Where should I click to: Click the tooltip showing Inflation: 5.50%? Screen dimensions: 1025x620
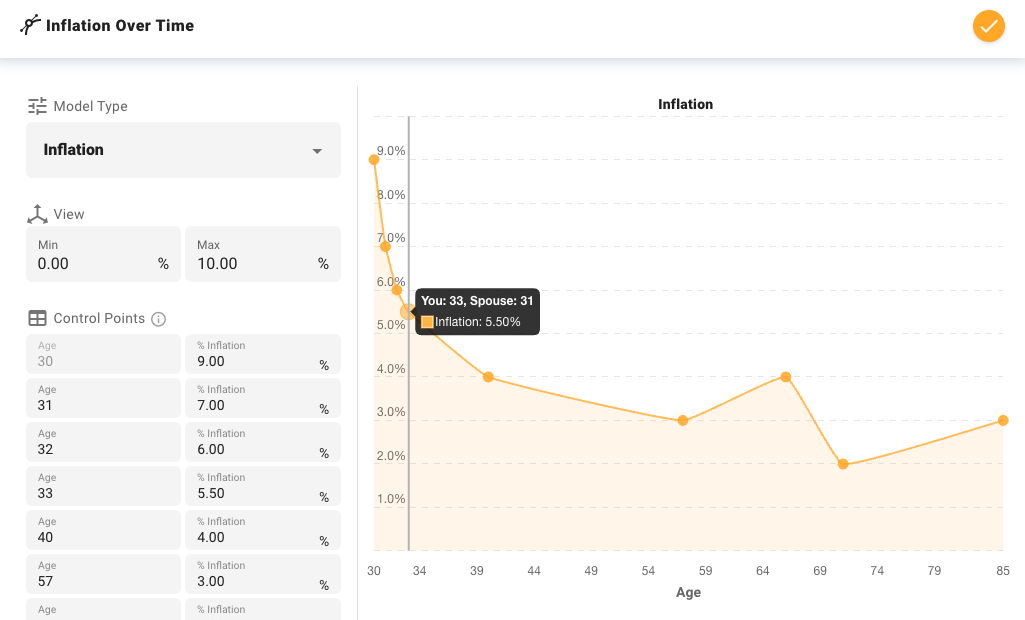[477, 311]
